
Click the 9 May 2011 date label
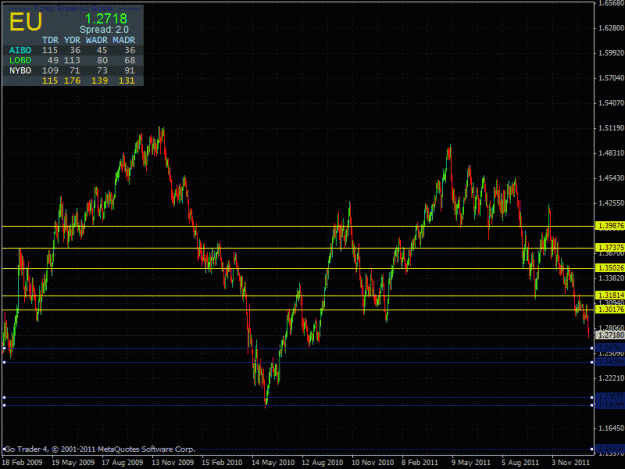pos(471,463)
